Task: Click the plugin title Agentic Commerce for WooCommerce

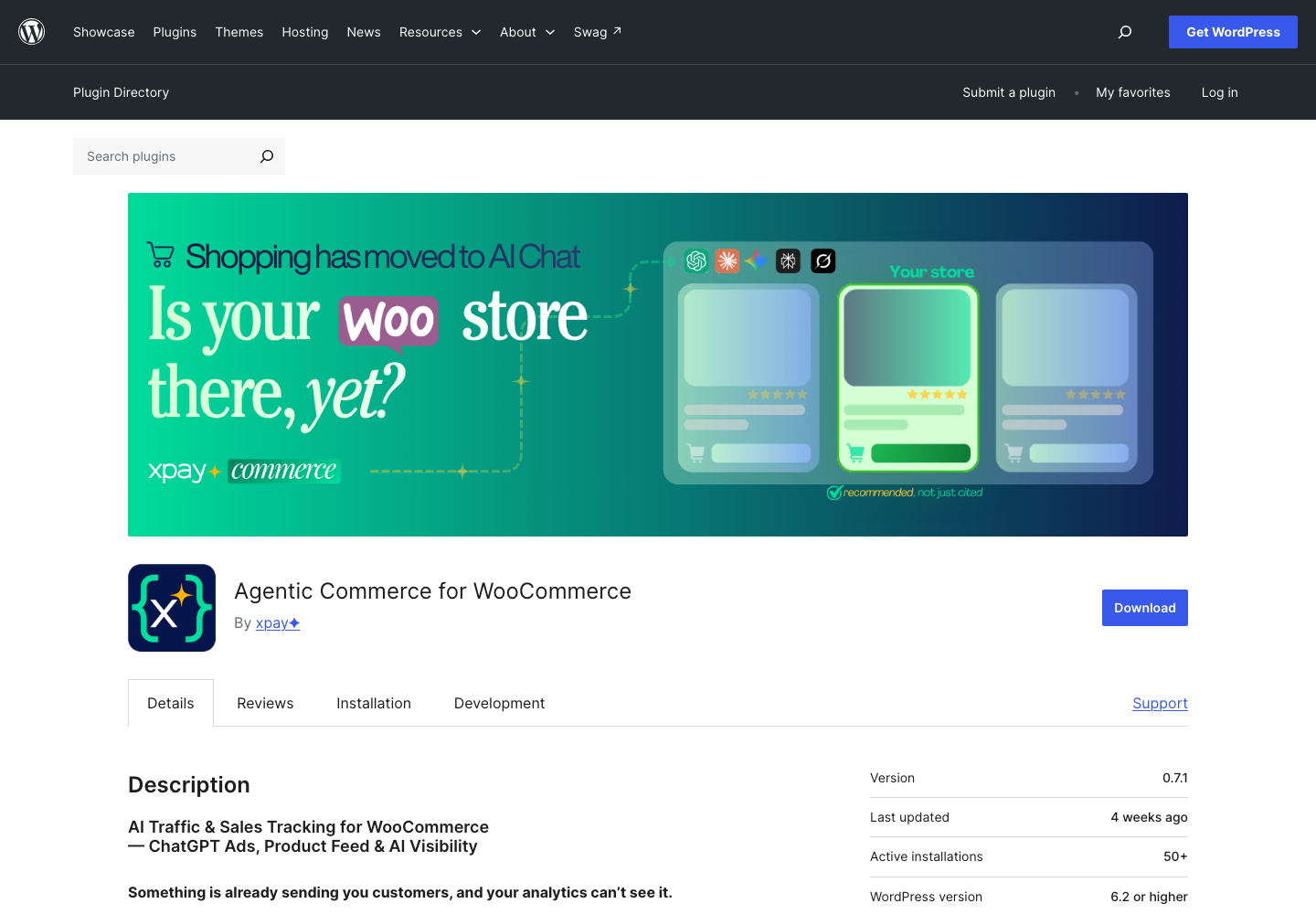Action: tap(432, 591)
